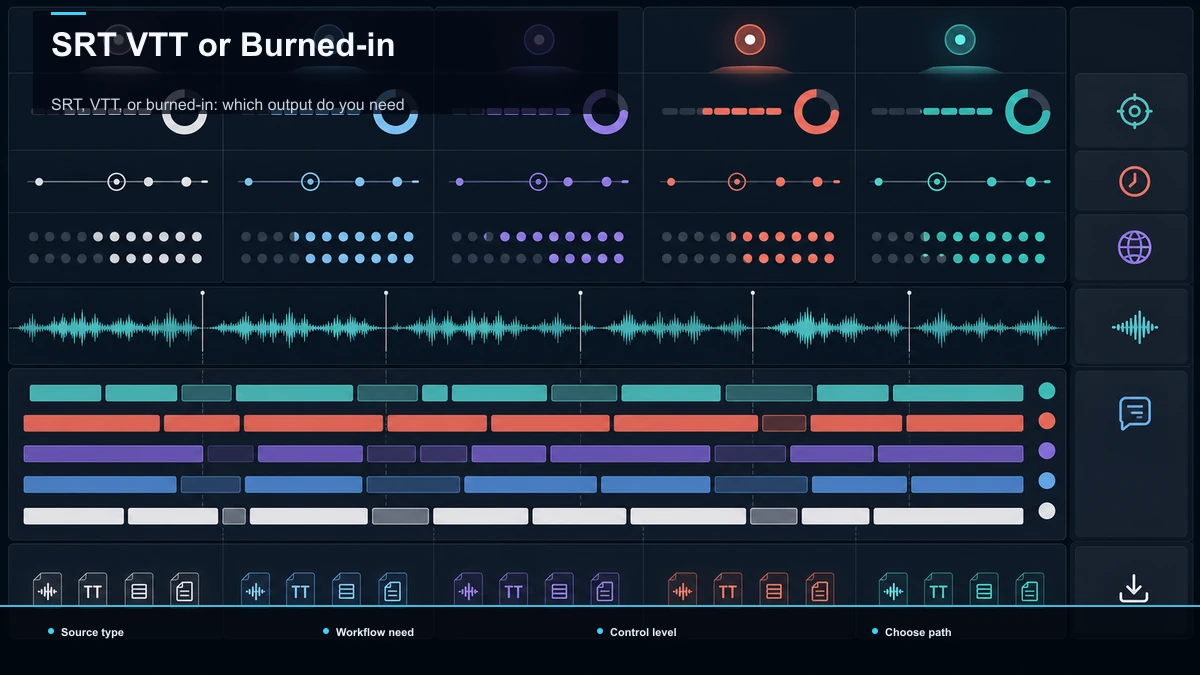Open the waveform audio icon in sidebar
The width and height of the screenshot is (1200, 675).
click(x=1134, y=326)
